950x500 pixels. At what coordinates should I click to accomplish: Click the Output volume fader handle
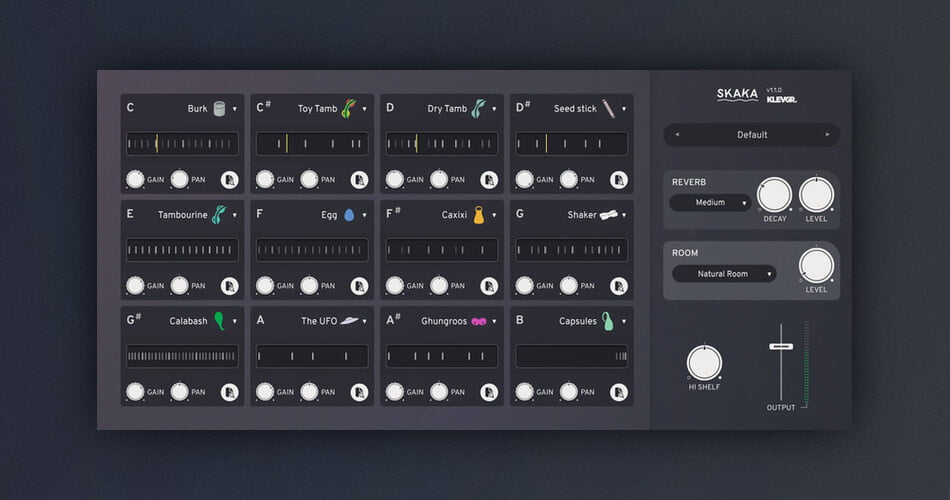(780, 346)
